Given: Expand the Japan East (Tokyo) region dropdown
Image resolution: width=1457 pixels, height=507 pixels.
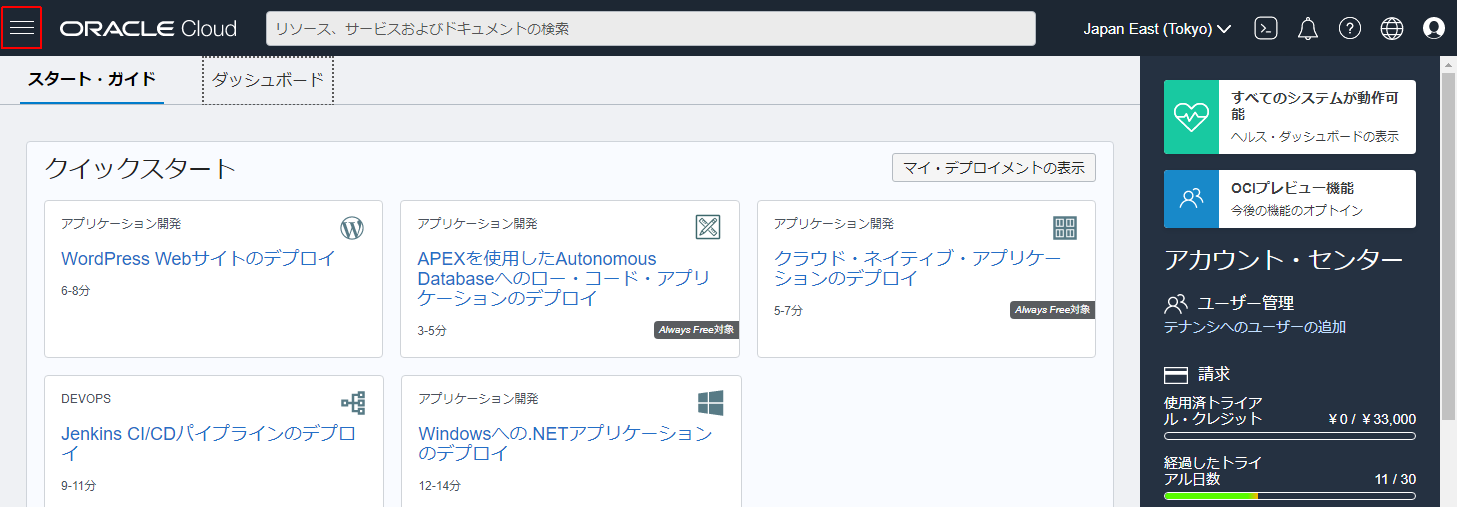Looking at the screenshot, I should click(x=1157, y=29).
